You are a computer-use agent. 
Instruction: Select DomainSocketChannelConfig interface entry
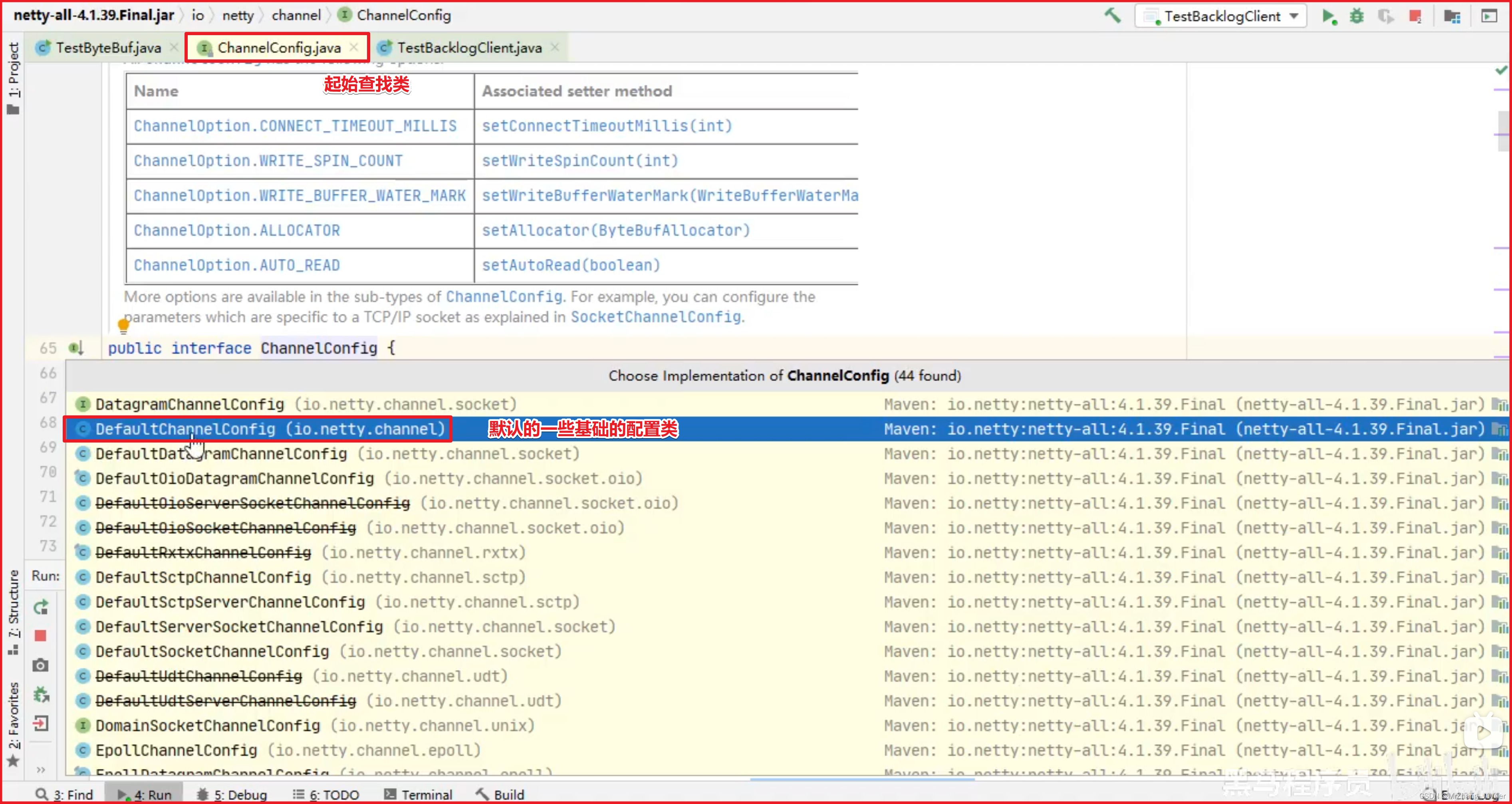point(786,725)
